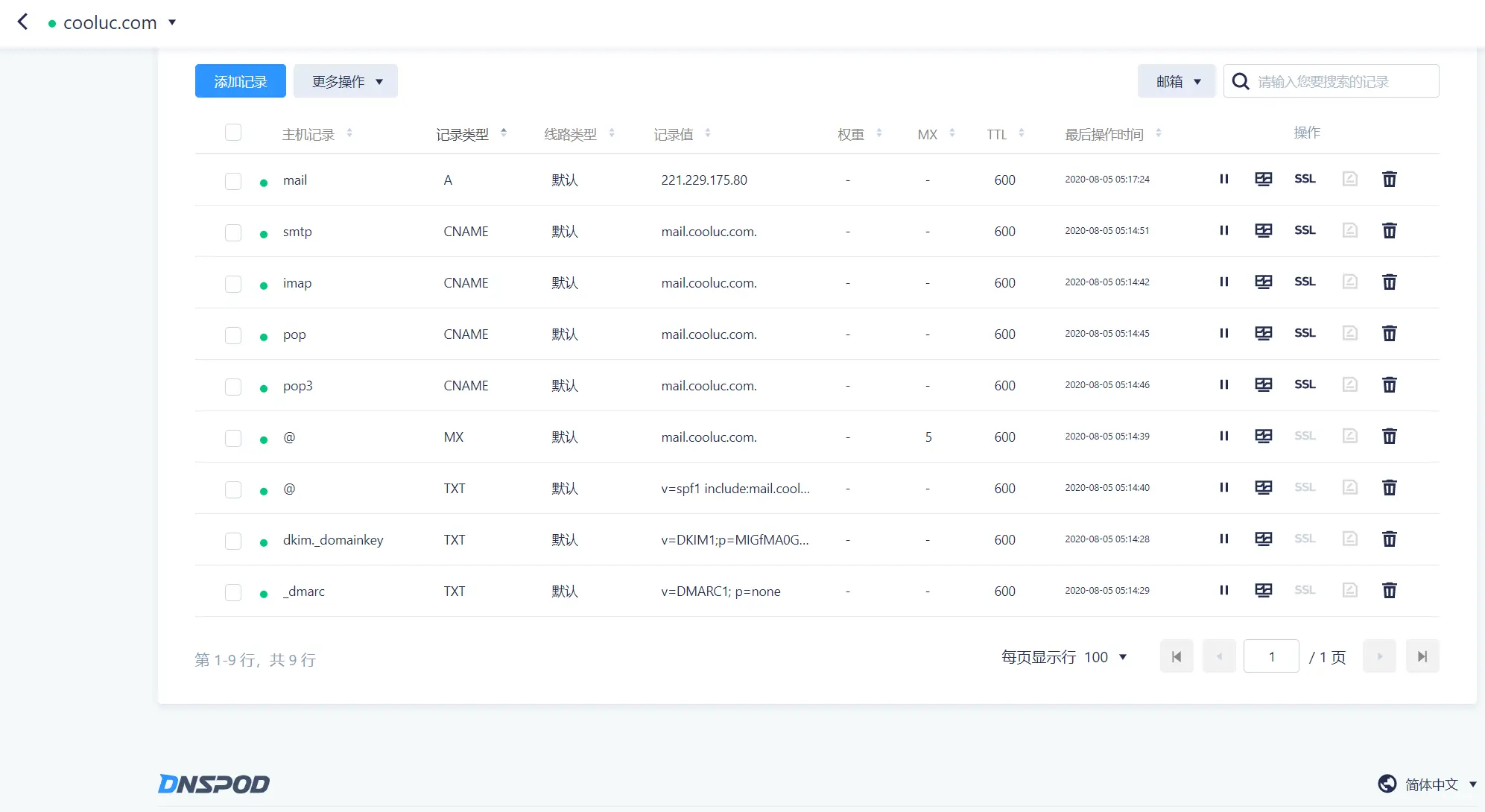Pause the mail A record
The image size is (1485, 812).
point(1223,179)
